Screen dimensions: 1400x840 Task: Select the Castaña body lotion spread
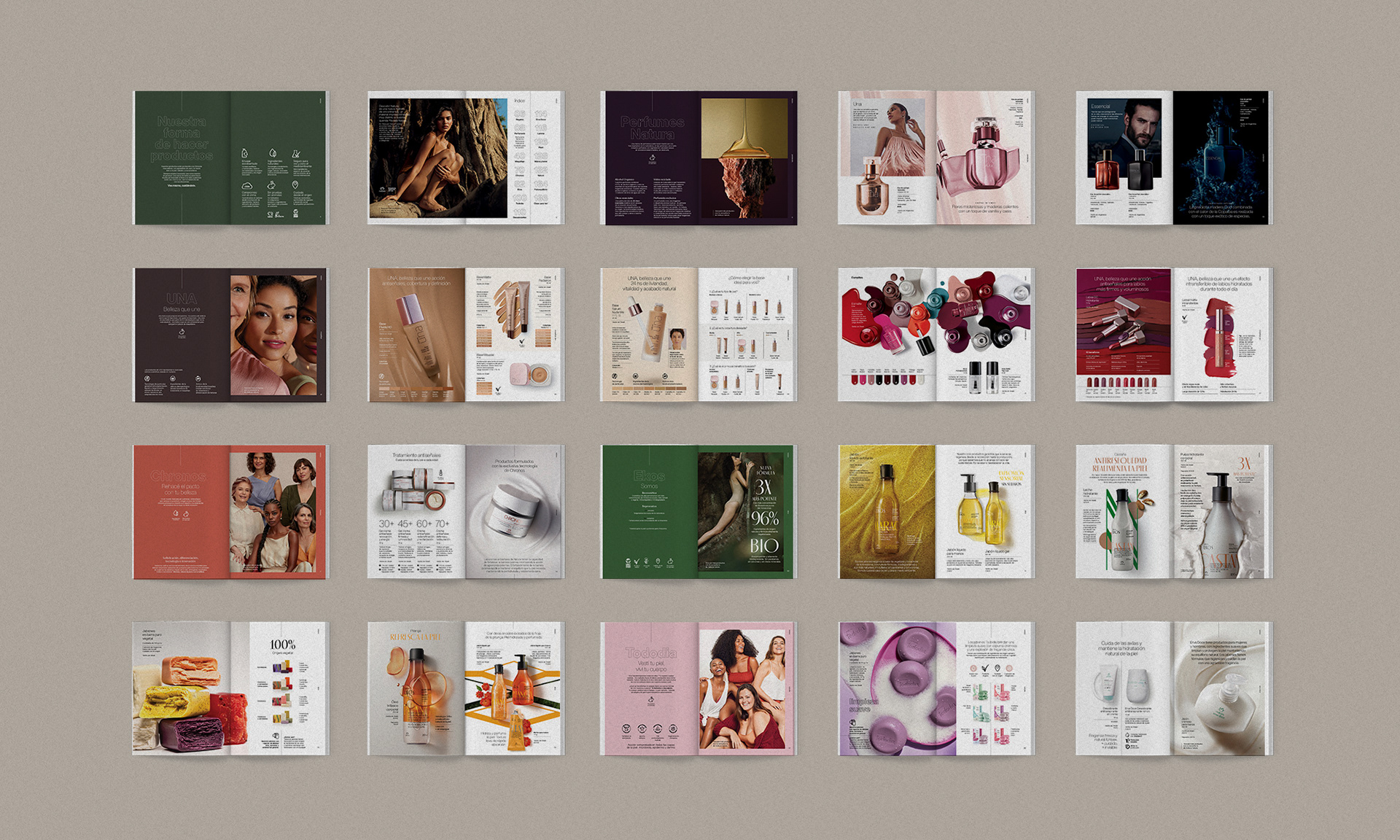1173,512
